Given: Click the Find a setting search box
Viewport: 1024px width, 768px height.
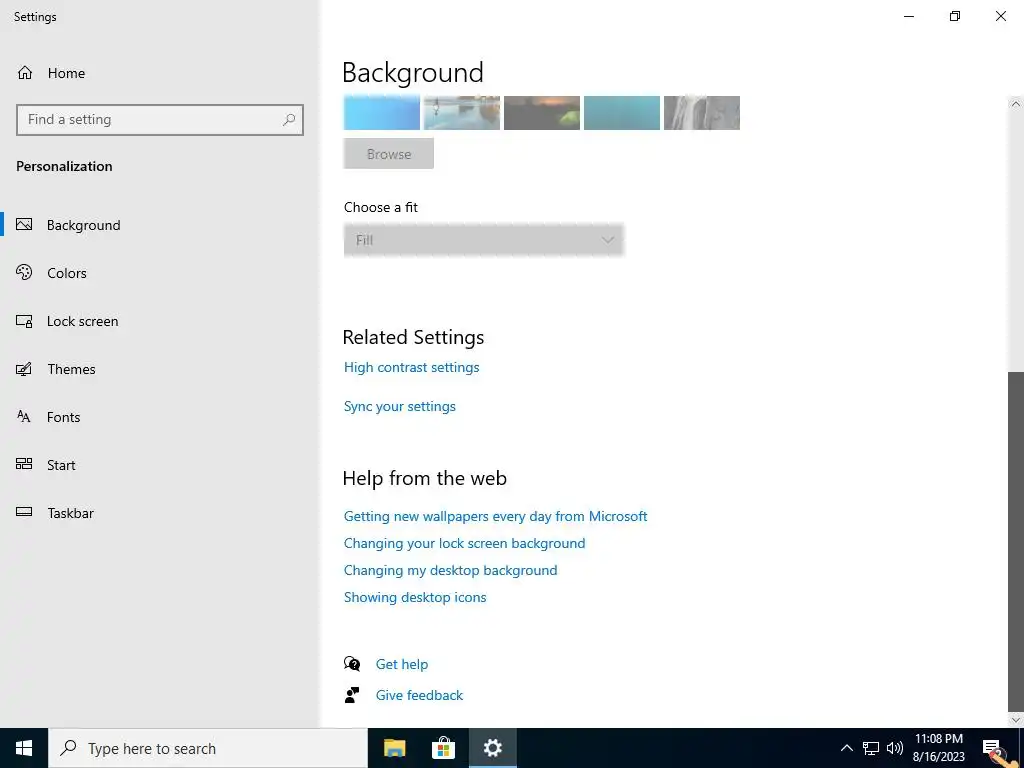Looking at the screenshot, I should point(159,120).
